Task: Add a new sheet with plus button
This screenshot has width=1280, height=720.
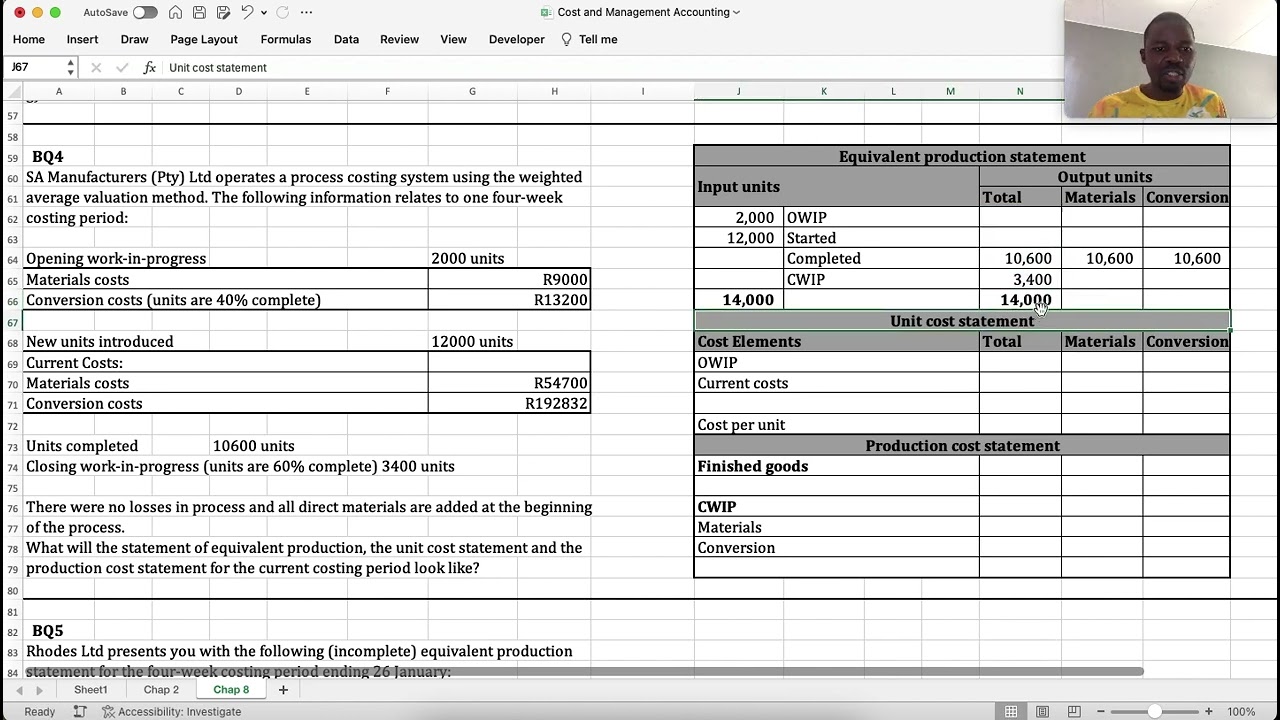Action: (x=283, y=690)
